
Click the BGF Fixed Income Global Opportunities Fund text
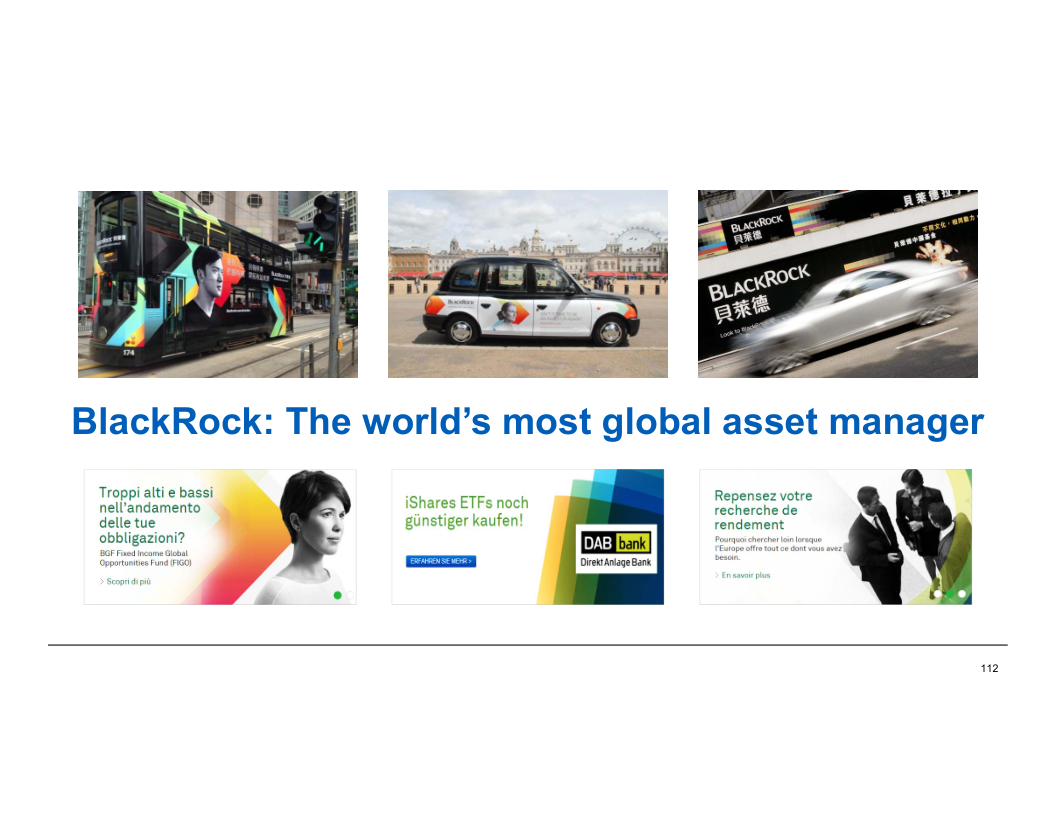pos(145,558)
